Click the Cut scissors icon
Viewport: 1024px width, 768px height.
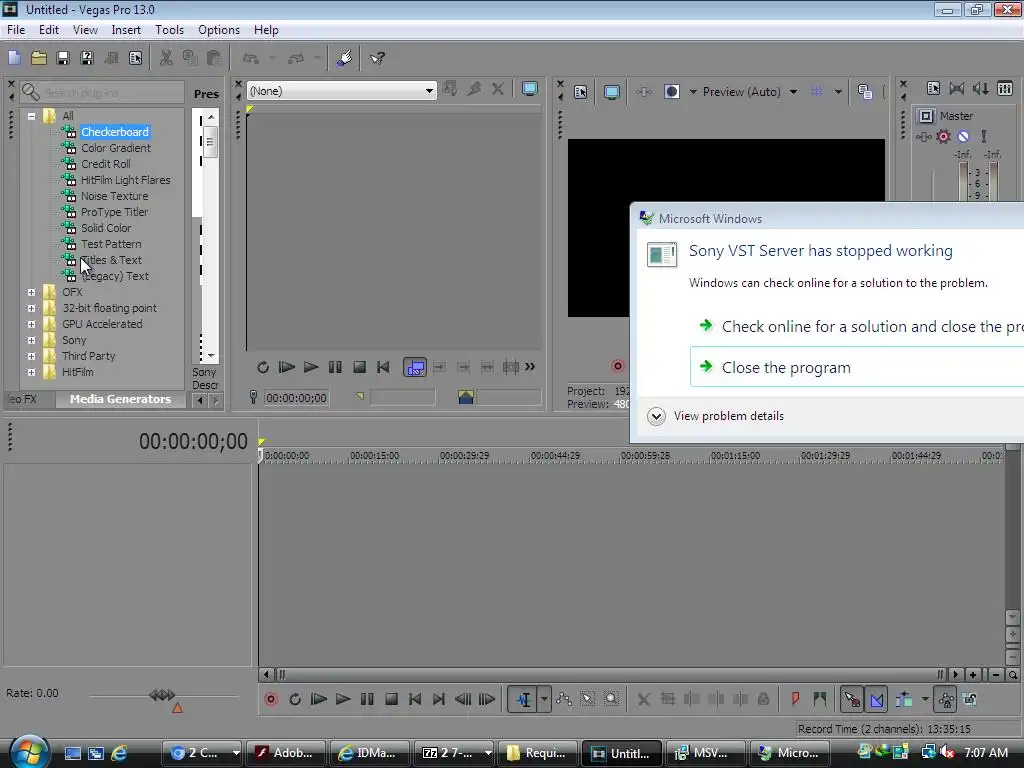pos(166,58)
